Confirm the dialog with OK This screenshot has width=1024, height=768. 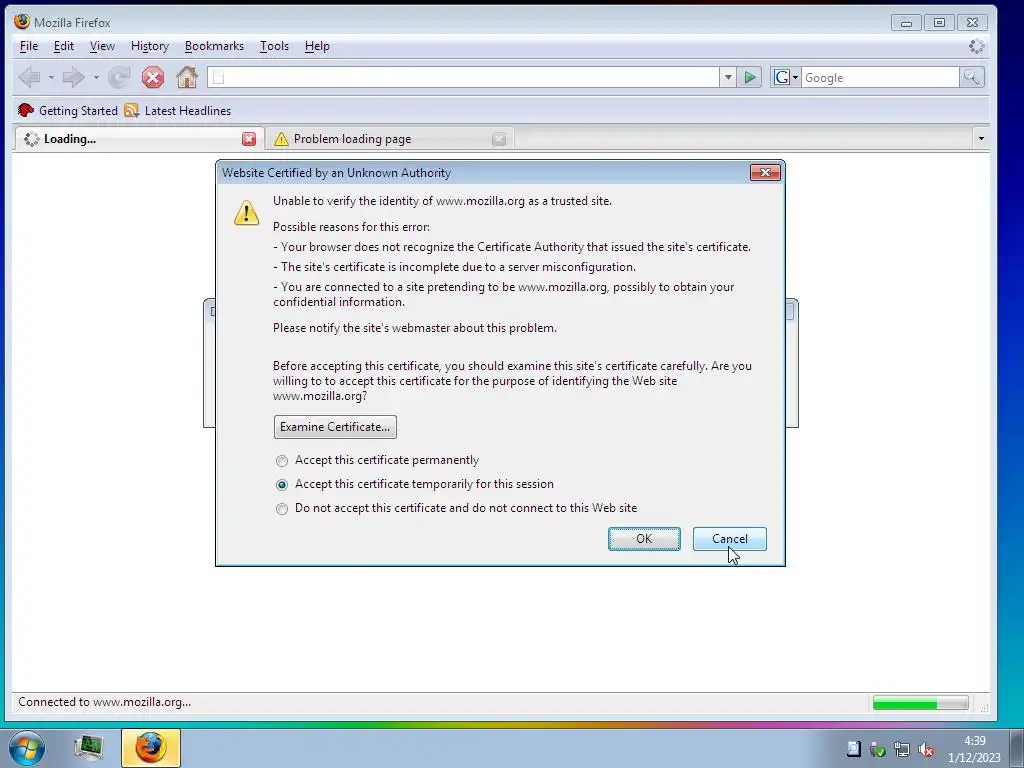[644, 539]
